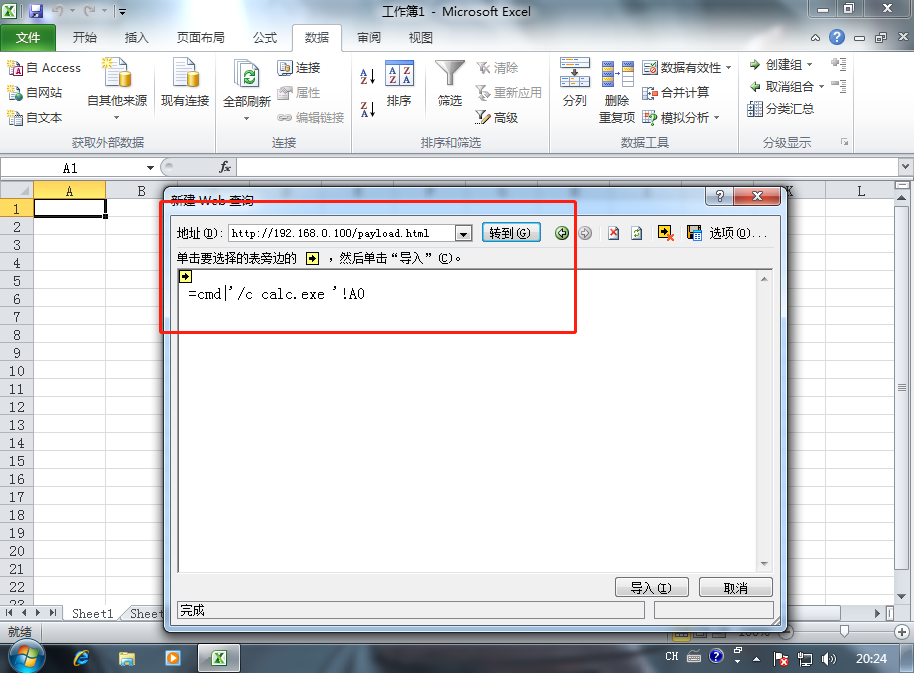Stop page loading in Web query dialog

613,233
